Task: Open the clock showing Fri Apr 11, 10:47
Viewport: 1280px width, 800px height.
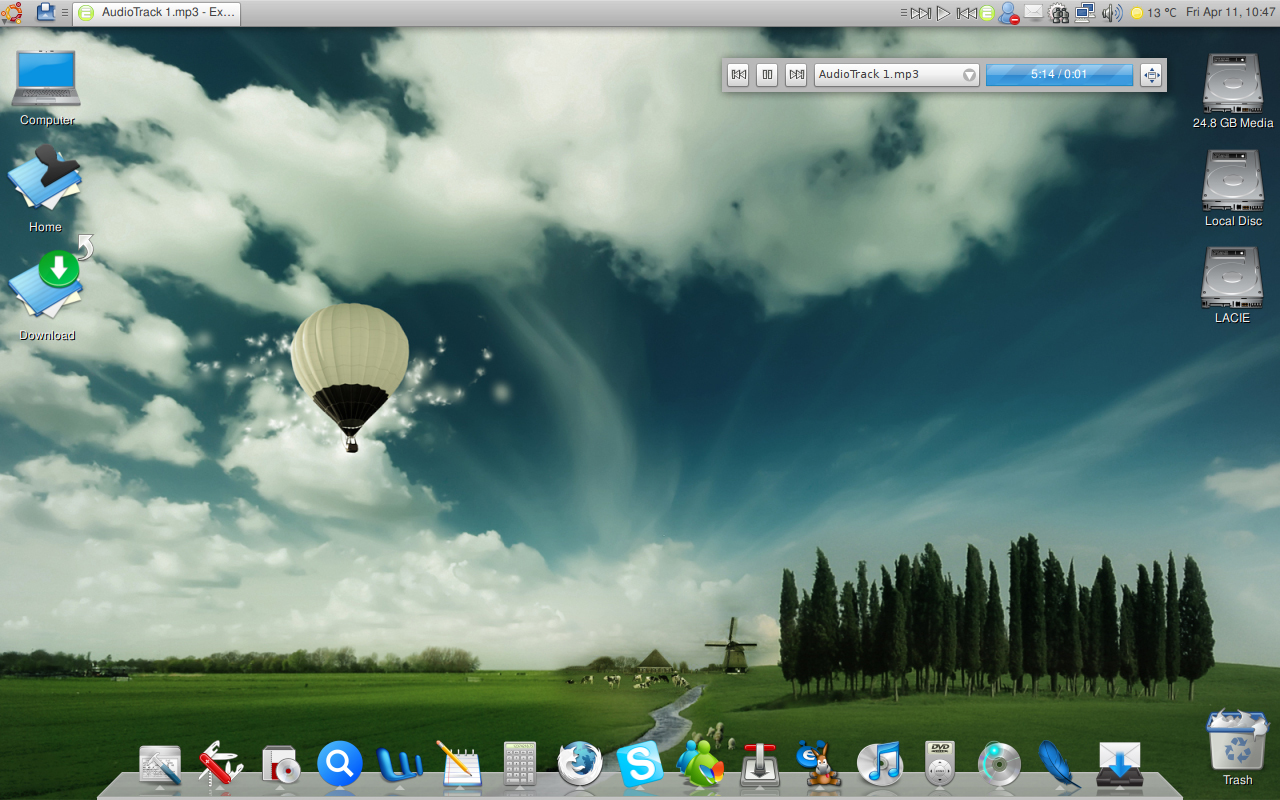Action: 1229,13
